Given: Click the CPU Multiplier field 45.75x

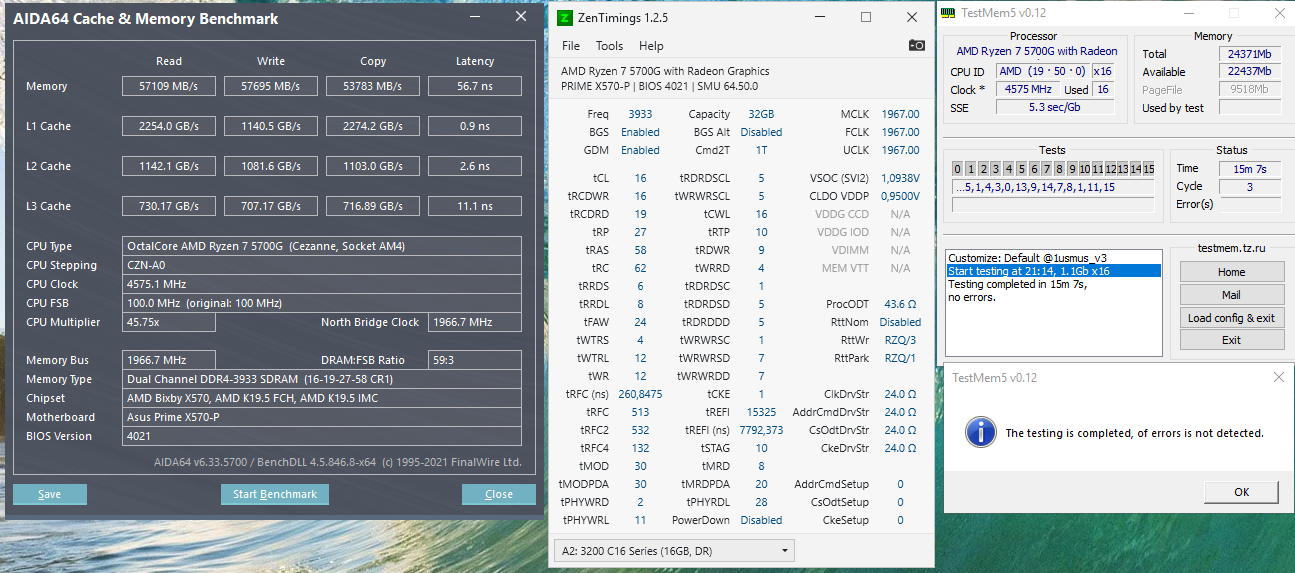Looking at the screenshot, I should [x=169, y=322].
